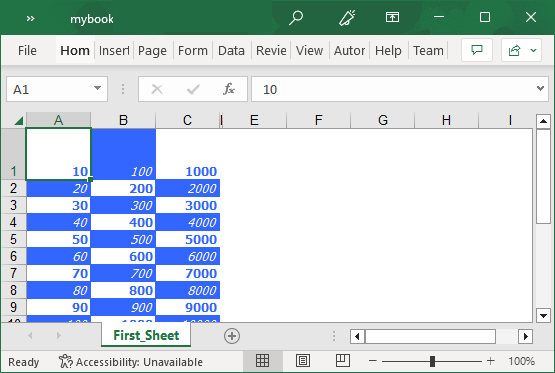Select the First_Sheet tab
The image size is (555, 373).
[146, 335]
